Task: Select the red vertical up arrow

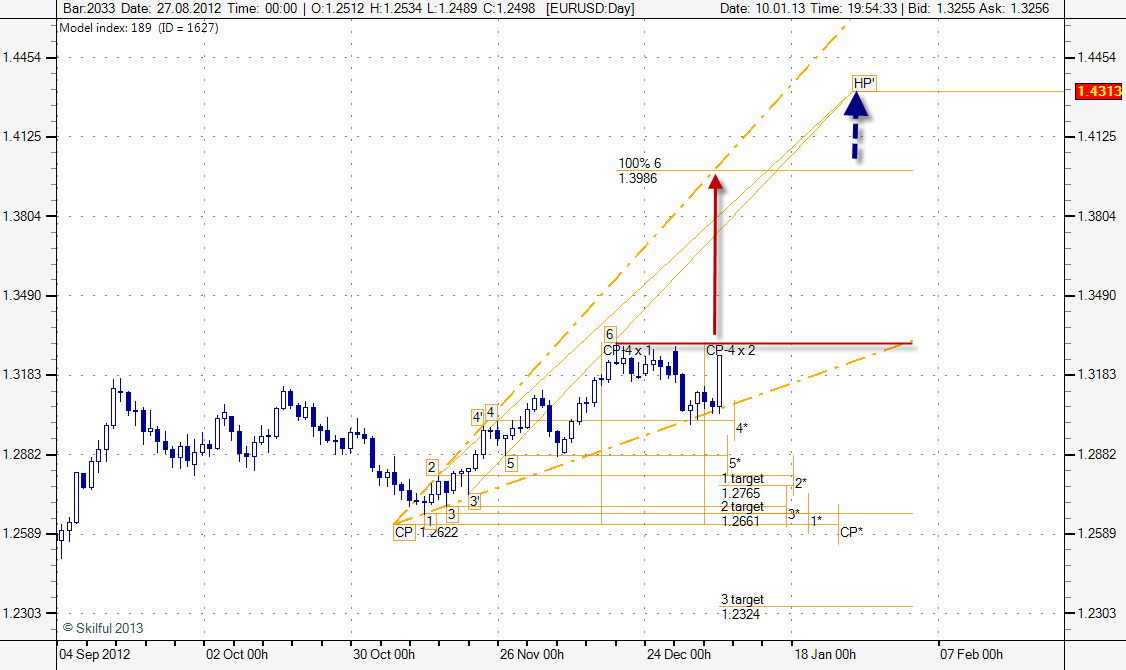Action: point(714,255)
